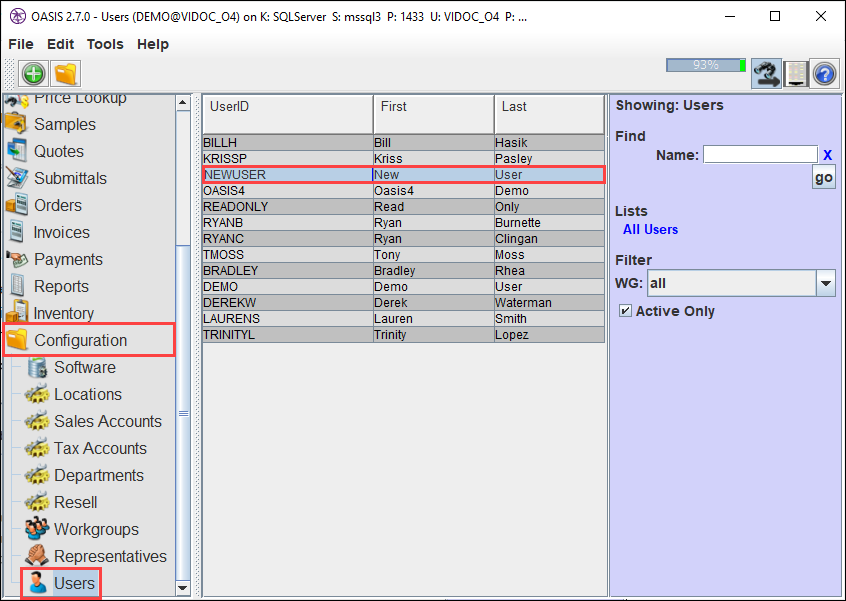Select the Inventory icon in sidebar
The width and height of the screenshot is (846, 601).
[17, 312]
